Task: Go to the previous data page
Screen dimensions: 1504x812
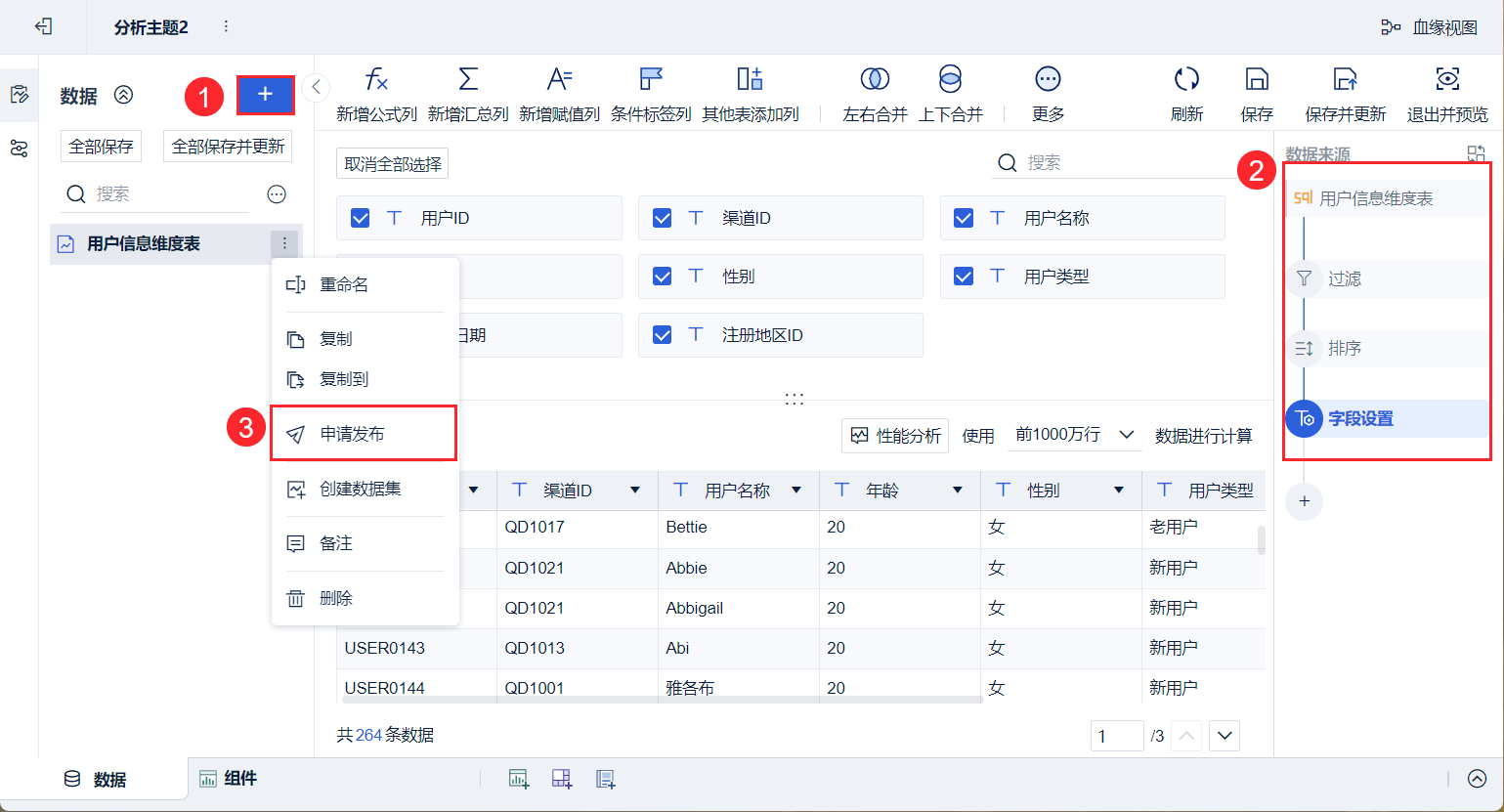Action: click(x=1186, y=736)
